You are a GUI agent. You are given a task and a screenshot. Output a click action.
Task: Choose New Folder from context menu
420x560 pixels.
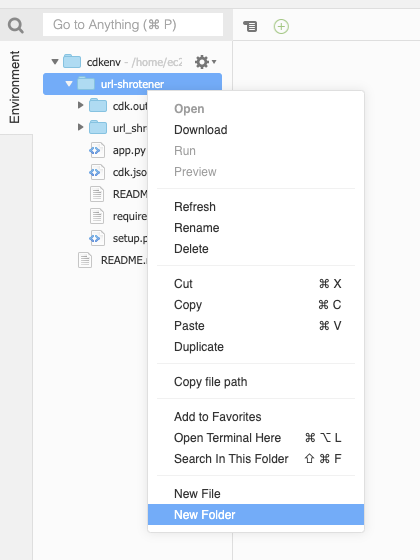tap(256, 515)
